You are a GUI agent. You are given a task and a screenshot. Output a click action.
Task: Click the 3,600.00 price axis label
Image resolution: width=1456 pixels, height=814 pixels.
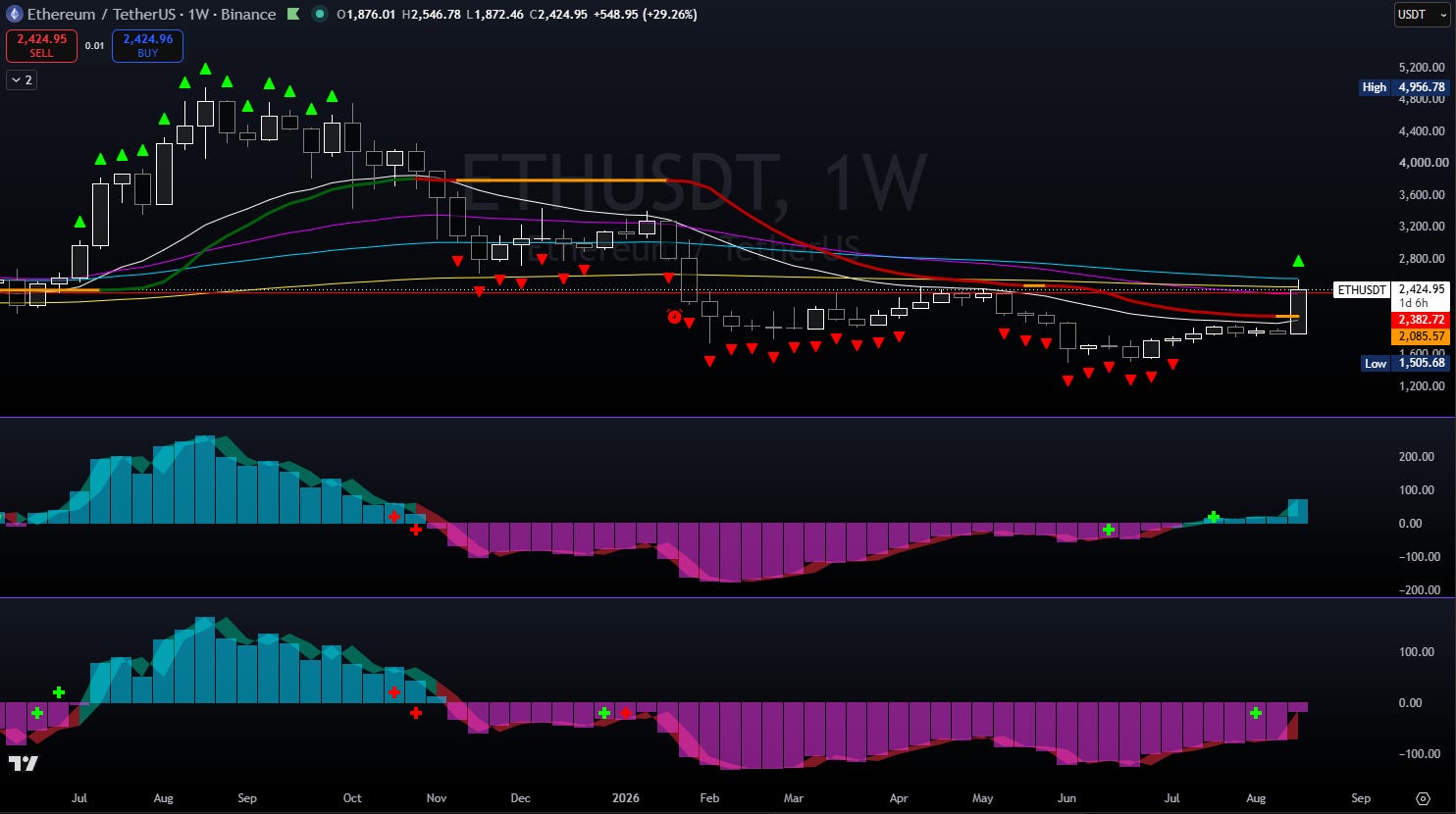(x=1422, y=195)
